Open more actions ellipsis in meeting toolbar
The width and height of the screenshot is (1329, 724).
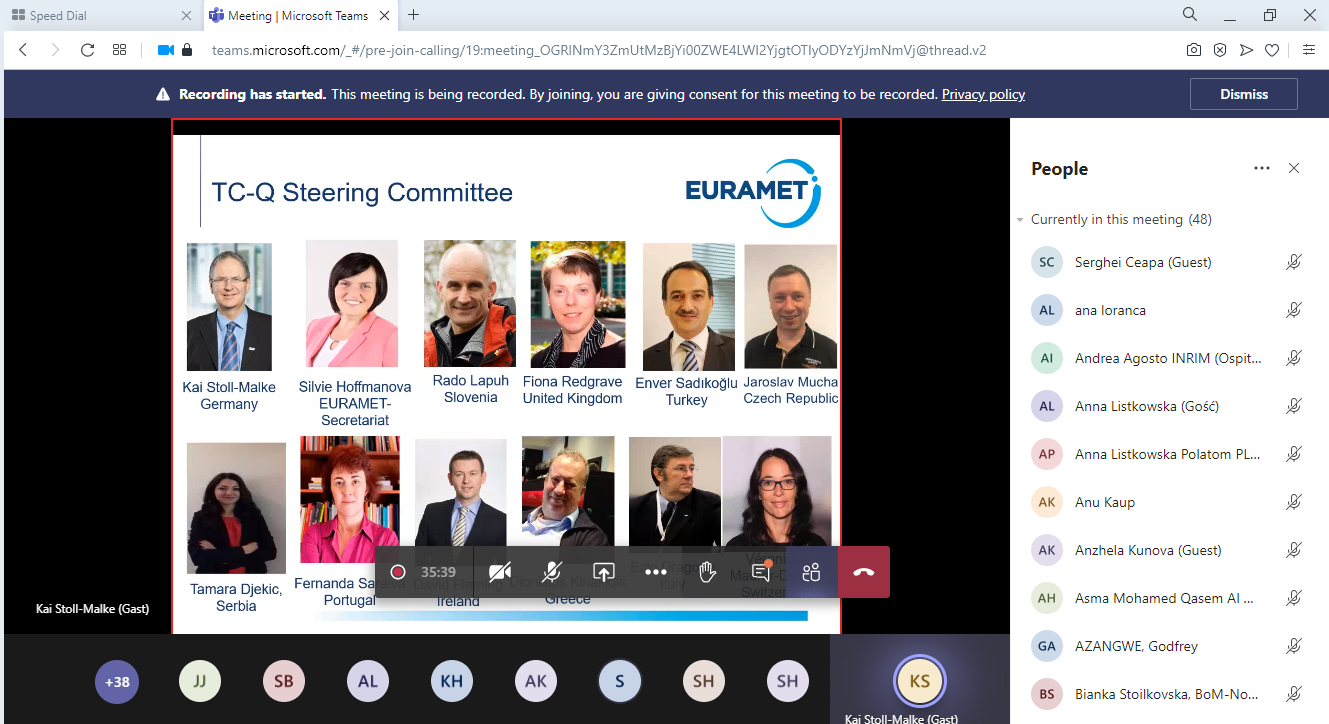[x=656, y=572]
